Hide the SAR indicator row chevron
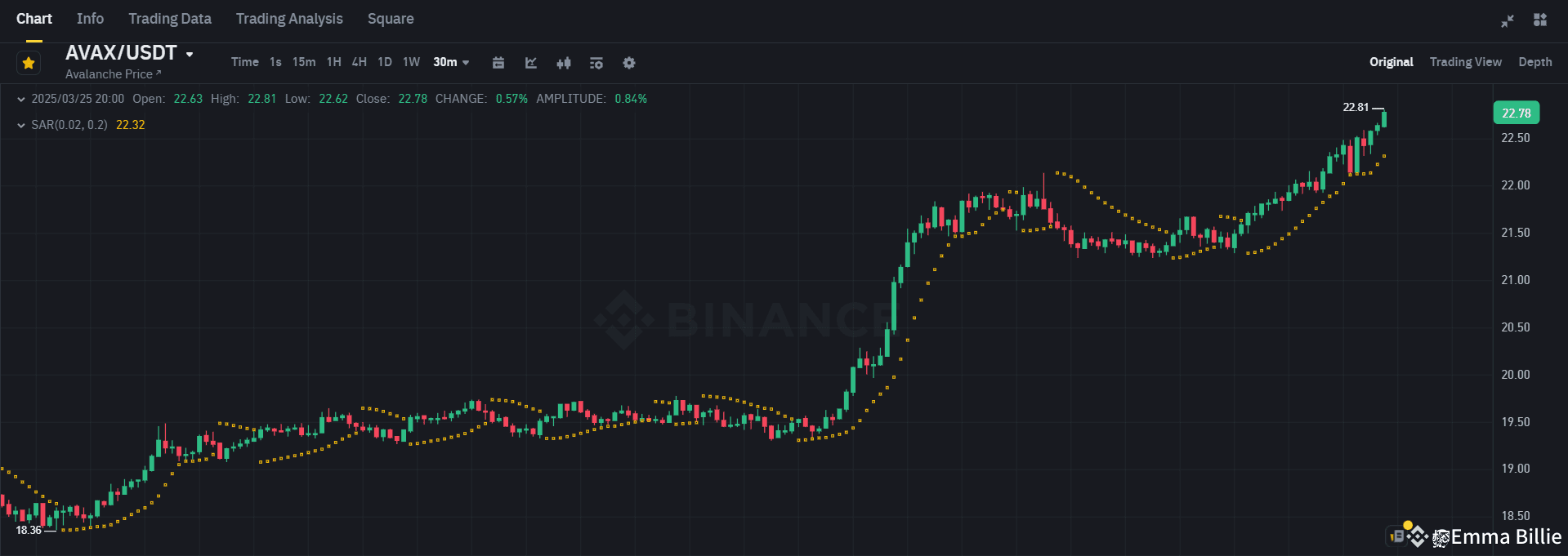 coord(20,124)
